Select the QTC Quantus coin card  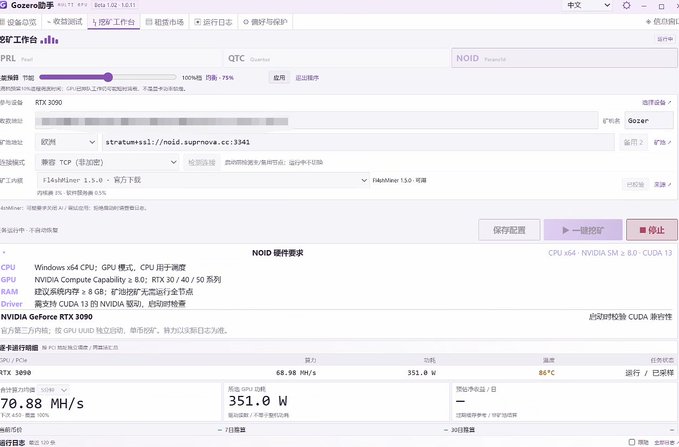[x=336, y=58]
